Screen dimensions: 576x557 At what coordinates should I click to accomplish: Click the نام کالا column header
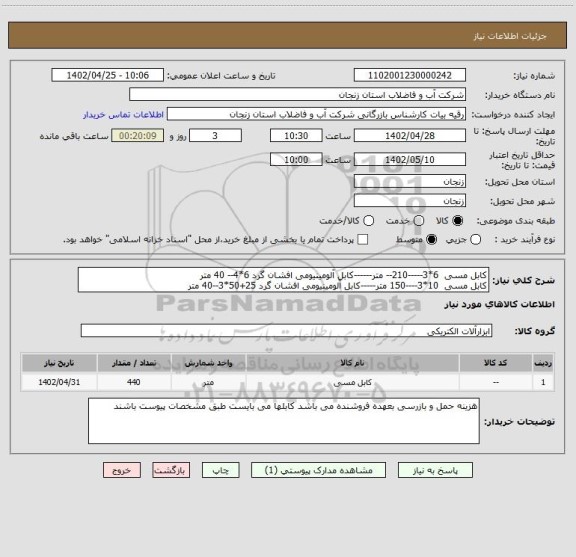pyautogui.click(x=352, y=363)
